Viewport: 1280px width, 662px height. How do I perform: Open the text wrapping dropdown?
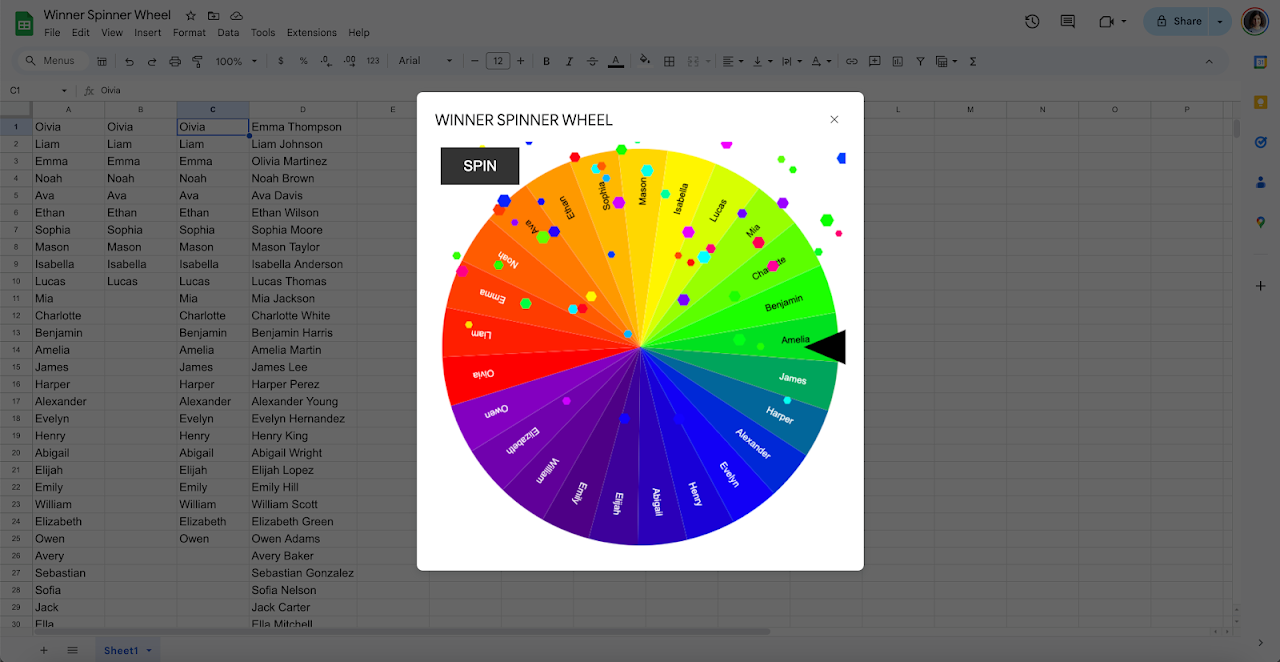pos(790,62)
